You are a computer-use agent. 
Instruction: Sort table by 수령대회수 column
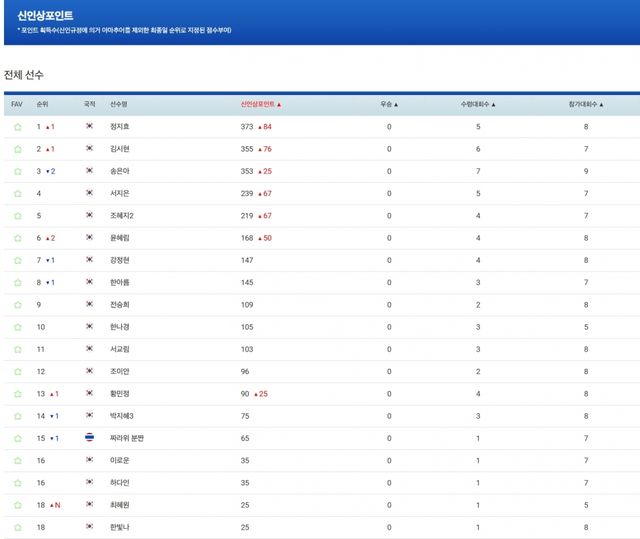click(477, 104)
